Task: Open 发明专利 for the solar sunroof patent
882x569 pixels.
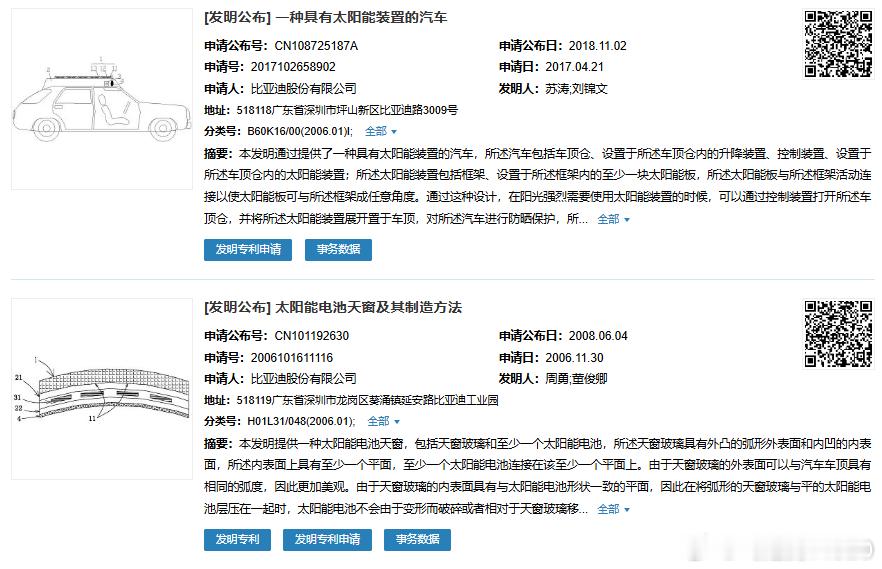Action: pos(237,540)
